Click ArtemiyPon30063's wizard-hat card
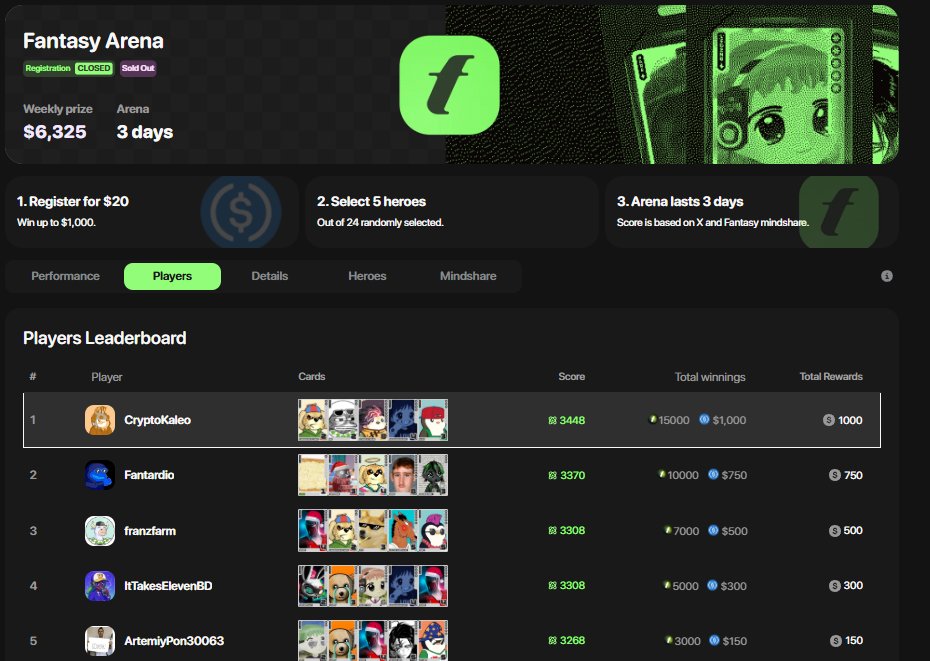 pyautogui.click(x=433, y=640)
